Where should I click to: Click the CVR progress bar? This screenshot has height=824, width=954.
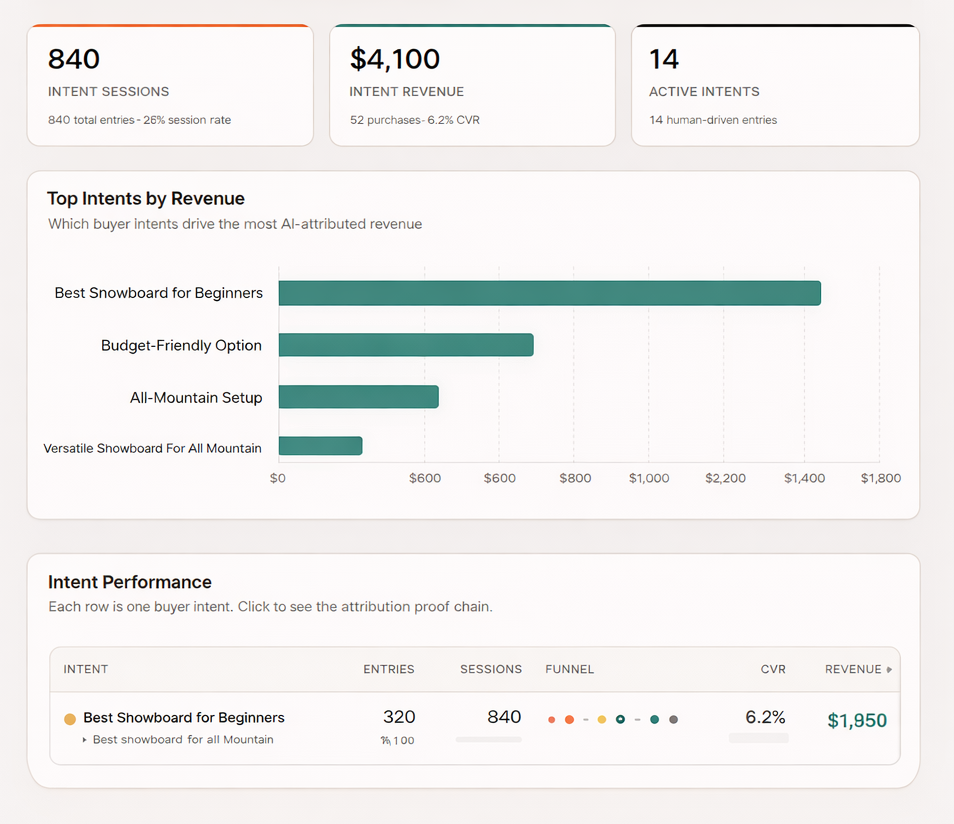coord(758,737)
